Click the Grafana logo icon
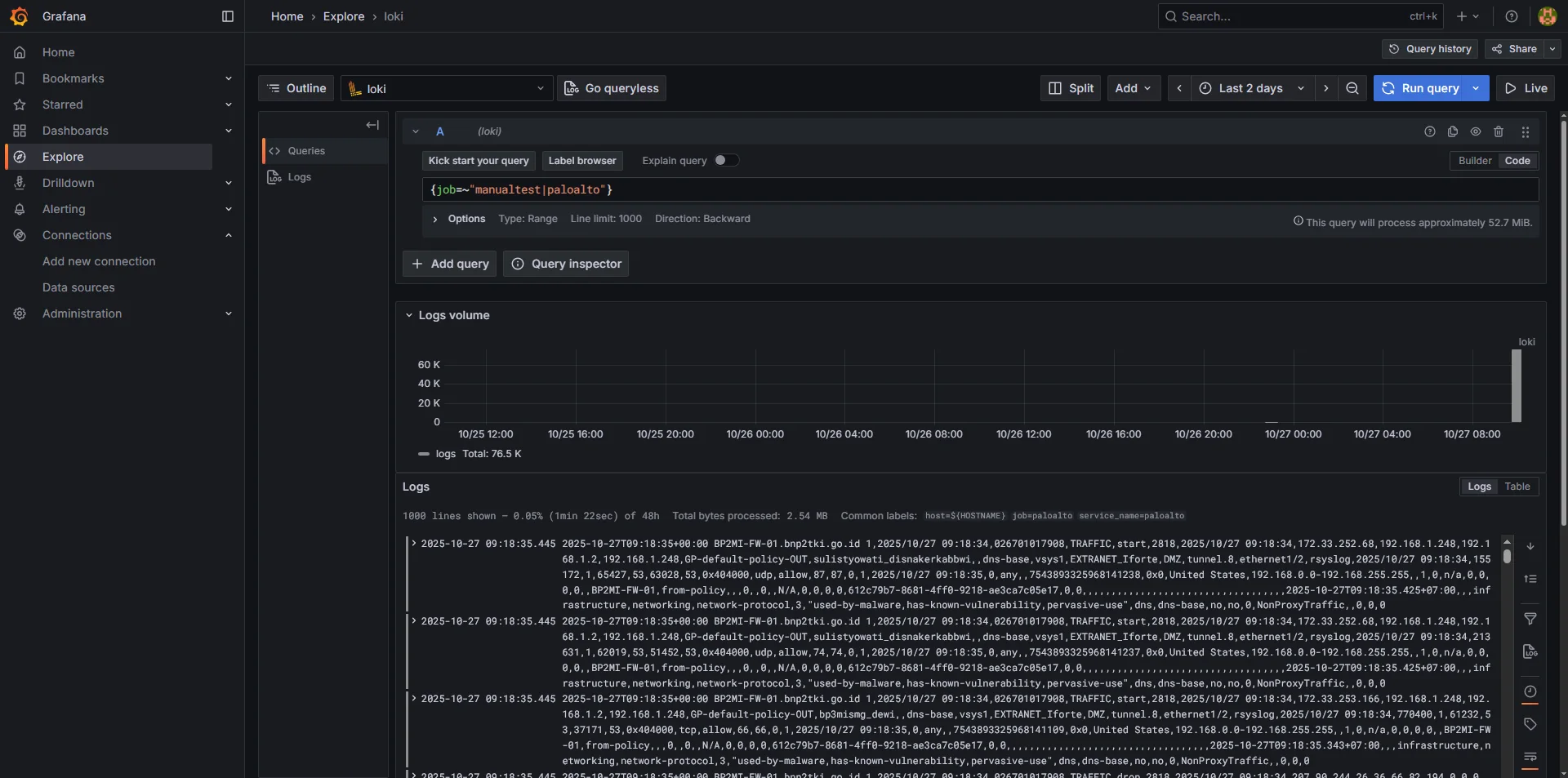Viewport: 1568px width, 778px height. point(19,16)
